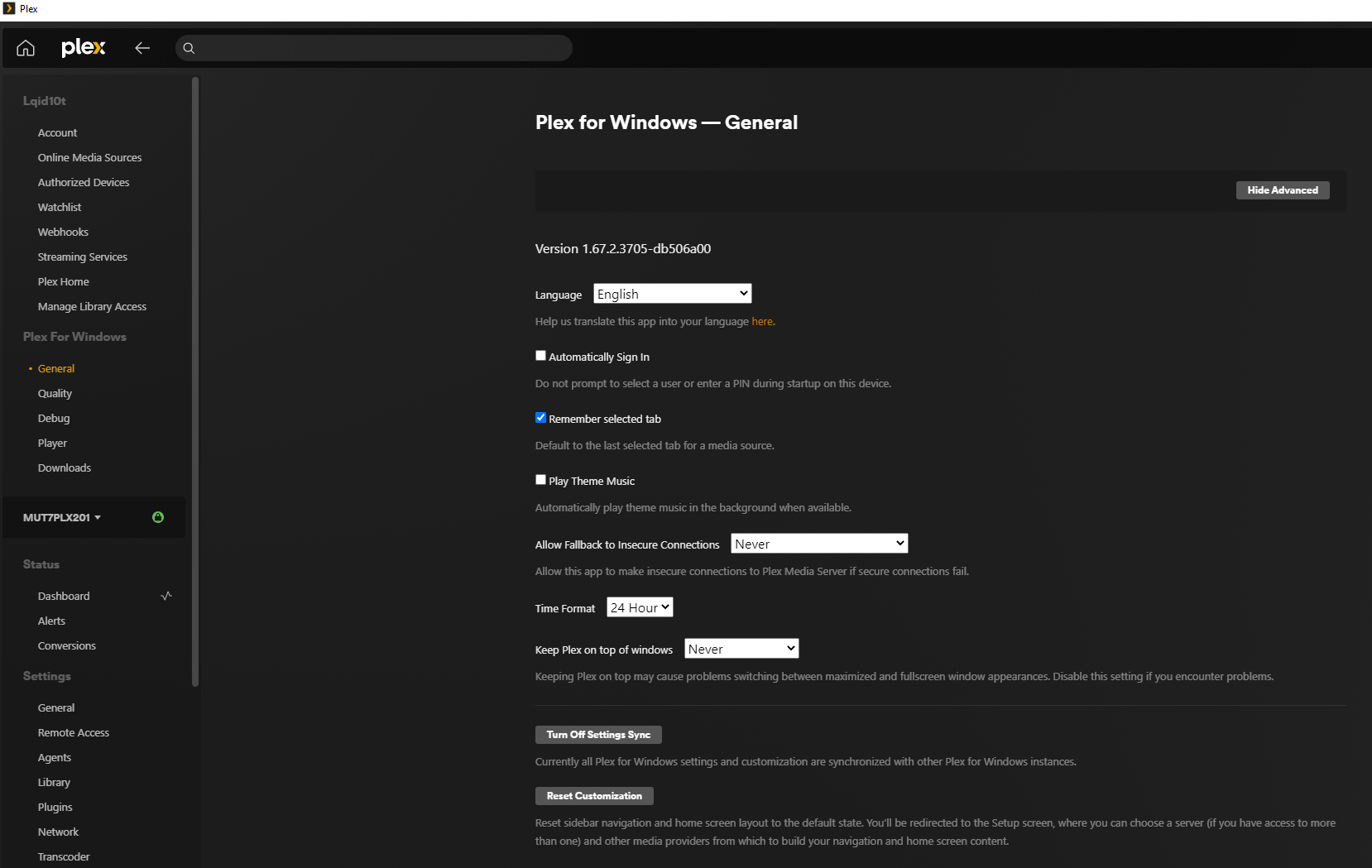Open Authorized Devices page
Viewport: 1372px width, 868px height.
[x=84, y=182]
